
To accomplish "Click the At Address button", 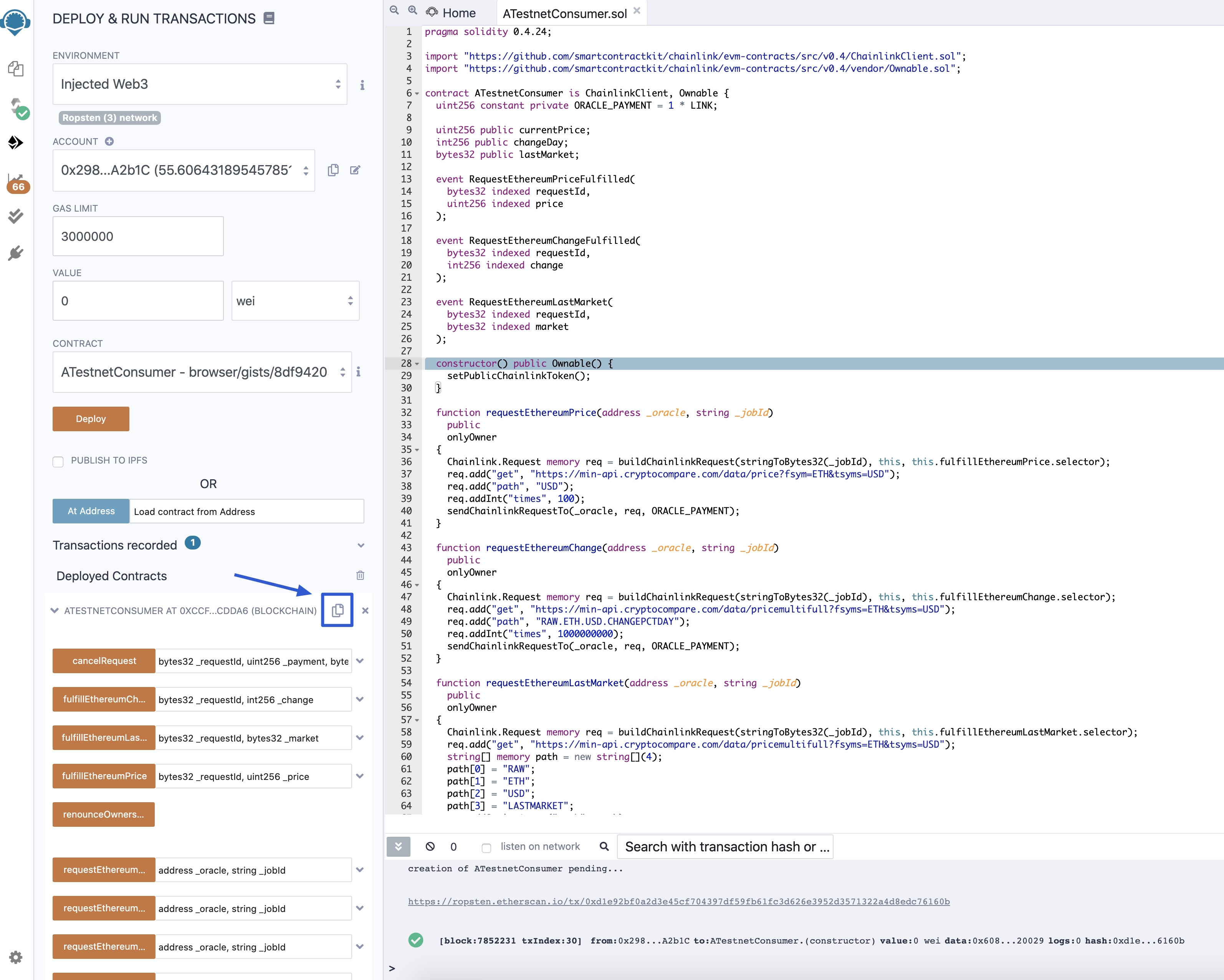I will tap(91, 511).
